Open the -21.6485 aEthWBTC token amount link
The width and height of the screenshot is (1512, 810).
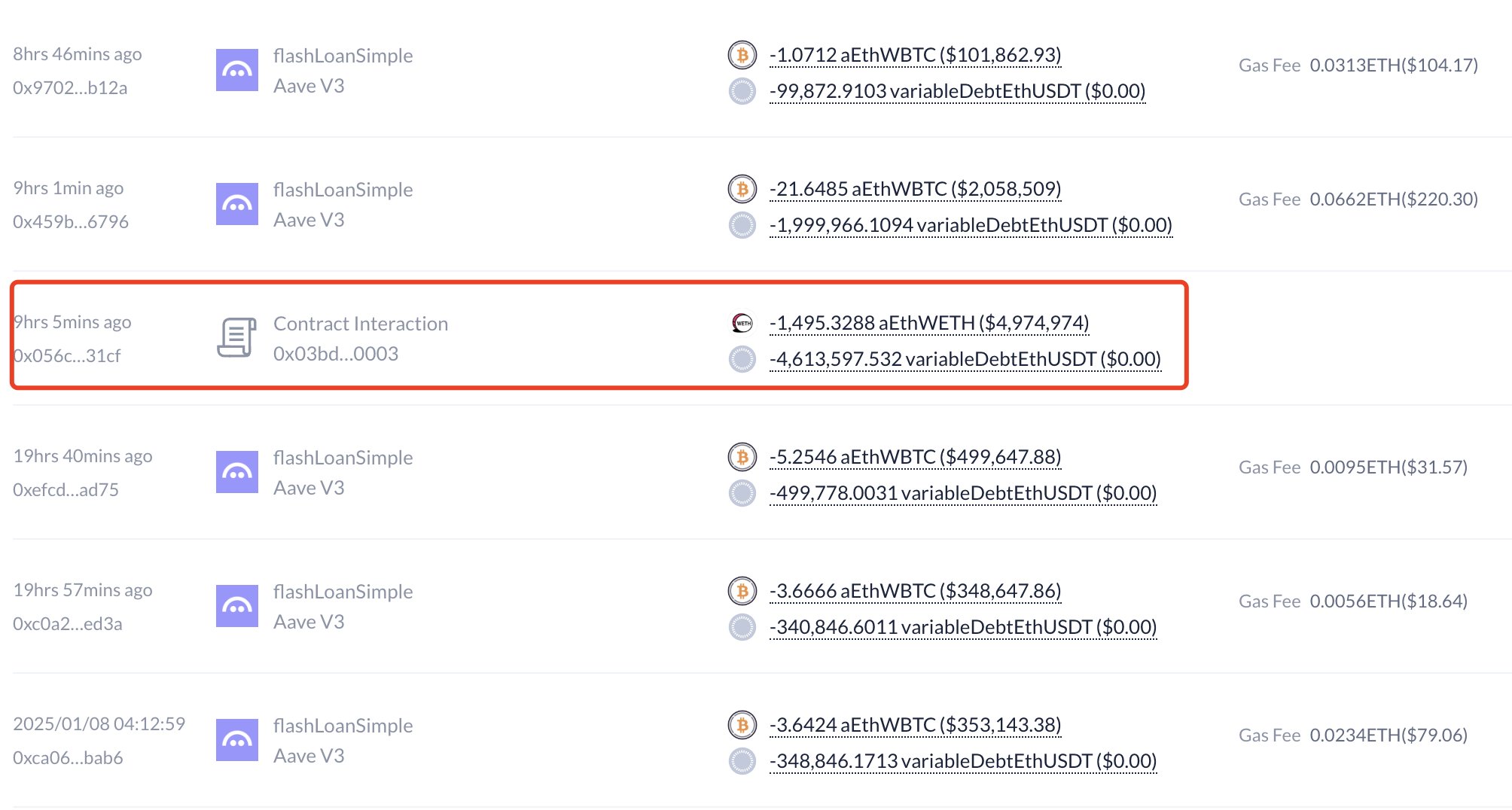[x=915, y=189]
